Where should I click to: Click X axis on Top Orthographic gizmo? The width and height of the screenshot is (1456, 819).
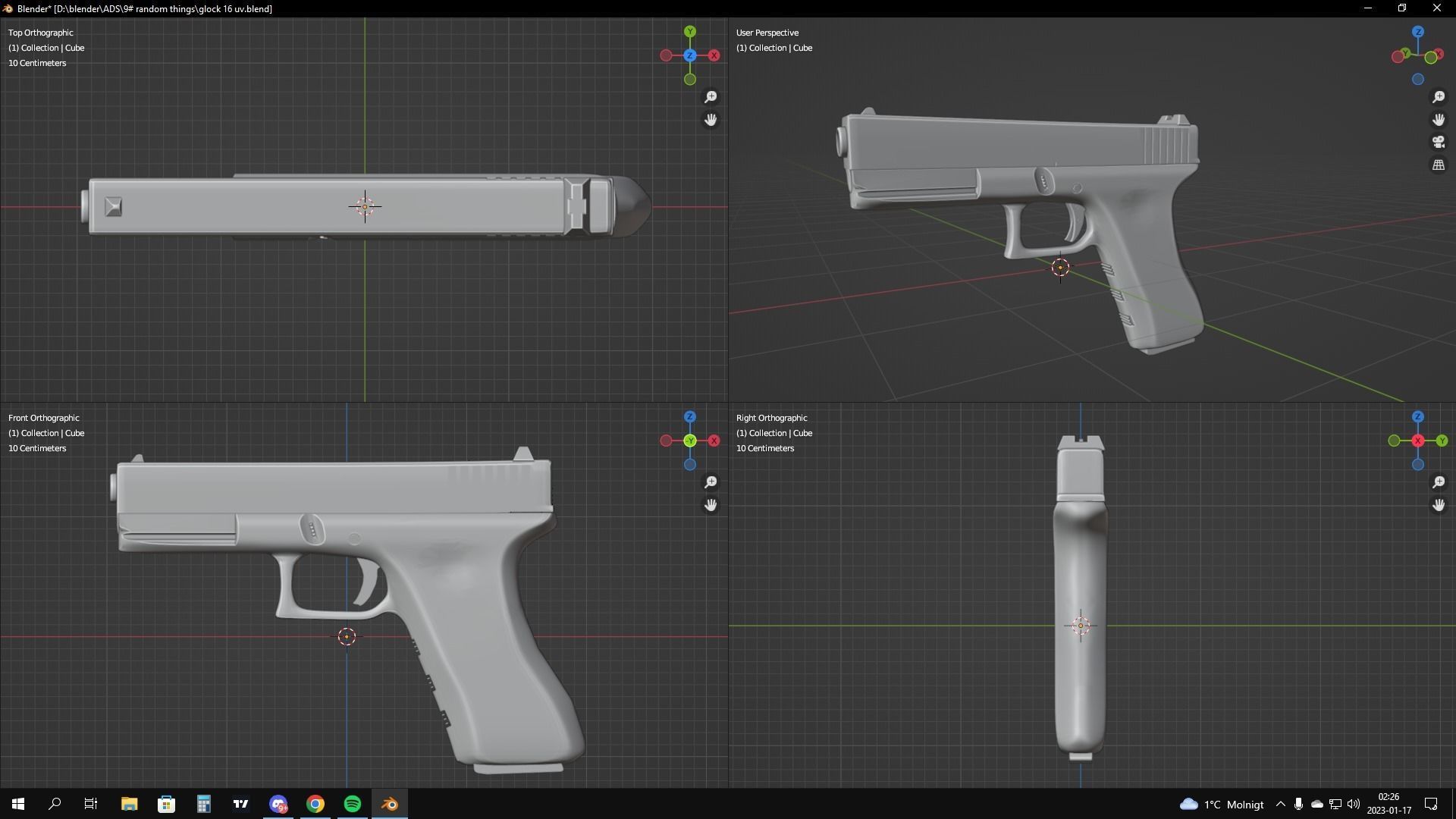pyautogui.click(x=714, y=55)
